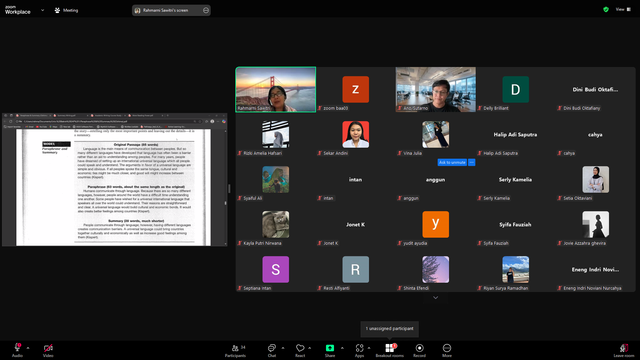Expand Apps options arrow

tap(369, 348)
